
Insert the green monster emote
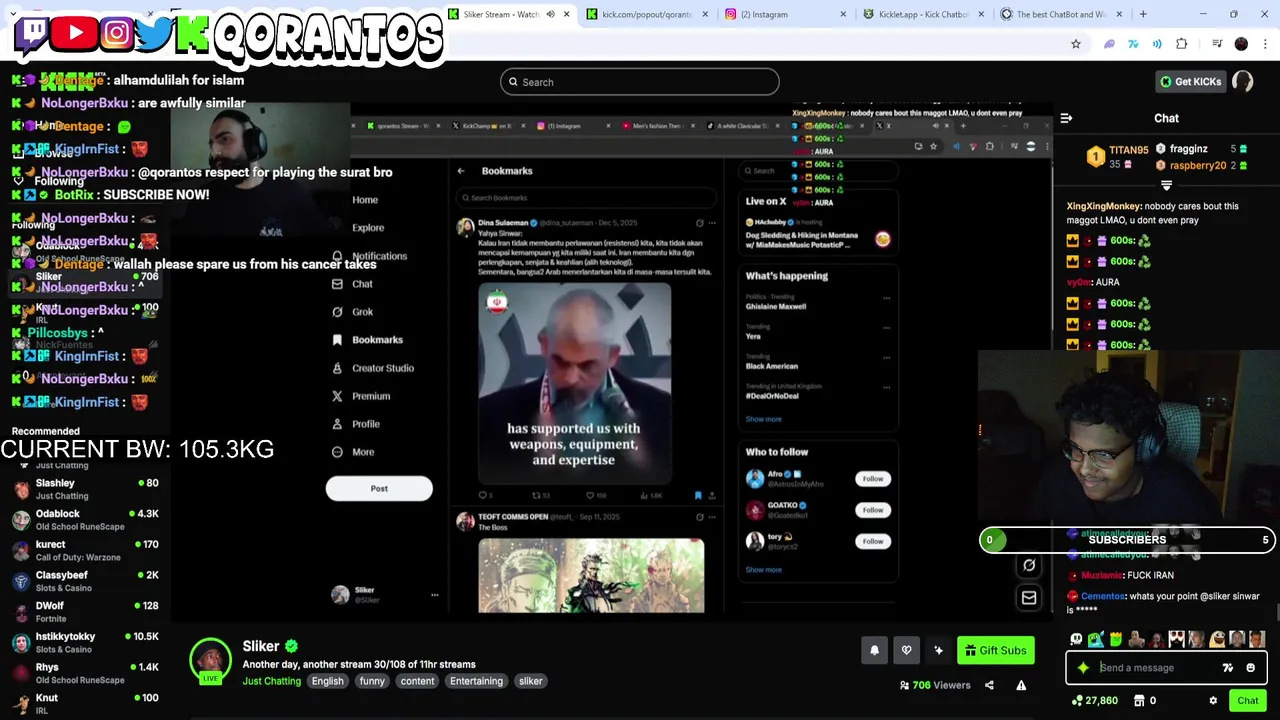click(1096, 640)
